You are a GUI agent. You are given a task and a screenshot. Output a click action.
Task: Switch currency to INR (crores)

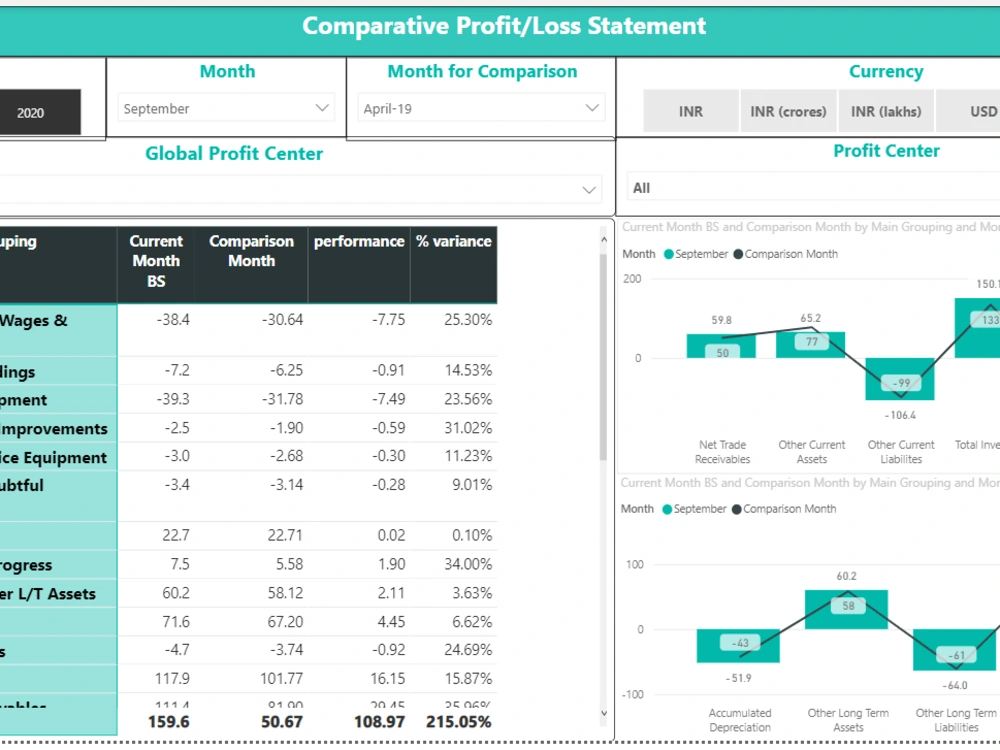(788, 111)
